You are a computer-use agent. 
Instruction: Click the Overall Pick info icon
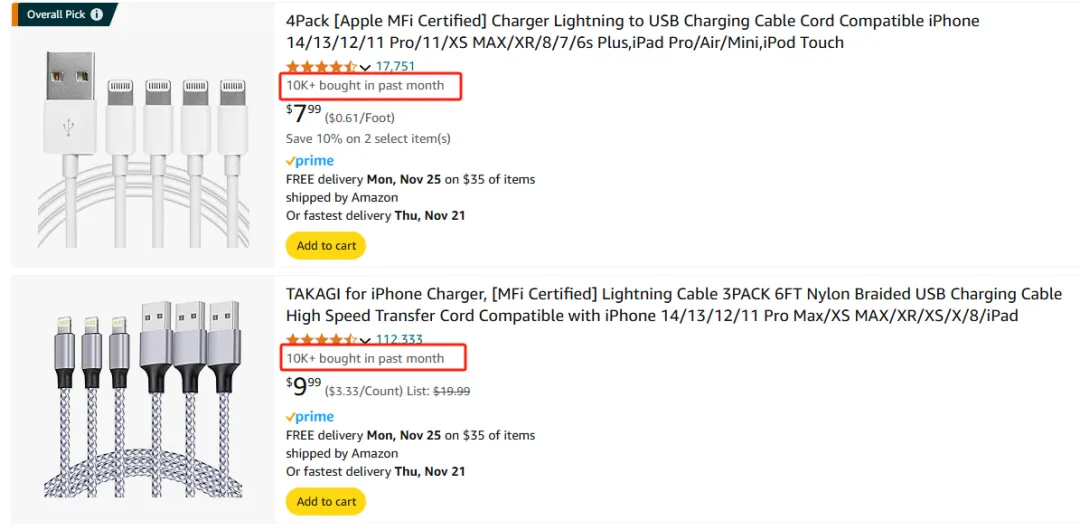pos(97,14)
